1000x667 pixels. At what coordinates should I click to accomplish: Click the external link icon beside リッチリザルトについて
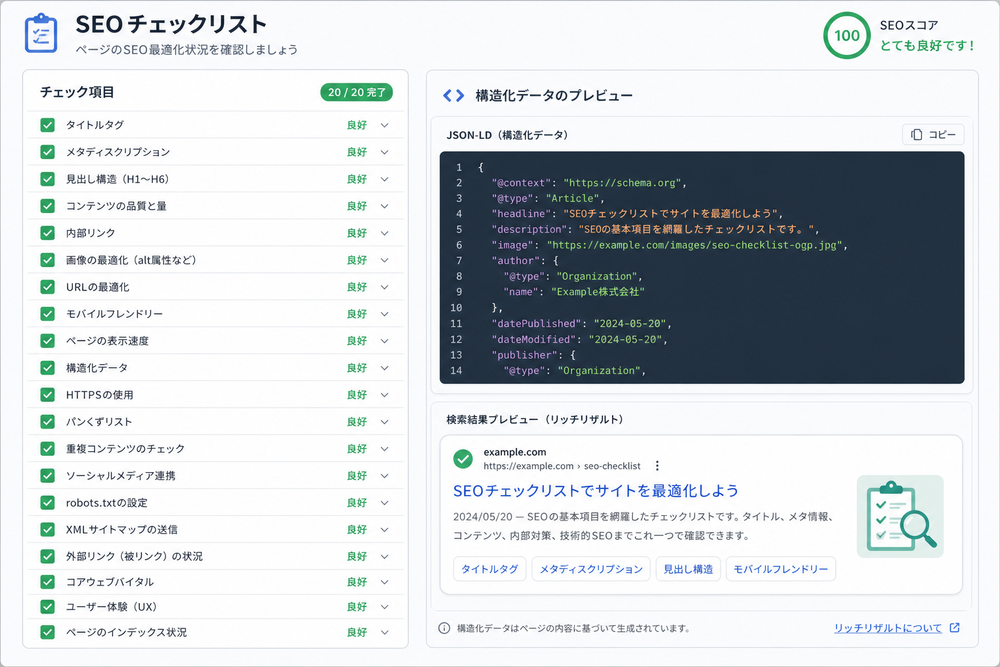click(954, 628)
